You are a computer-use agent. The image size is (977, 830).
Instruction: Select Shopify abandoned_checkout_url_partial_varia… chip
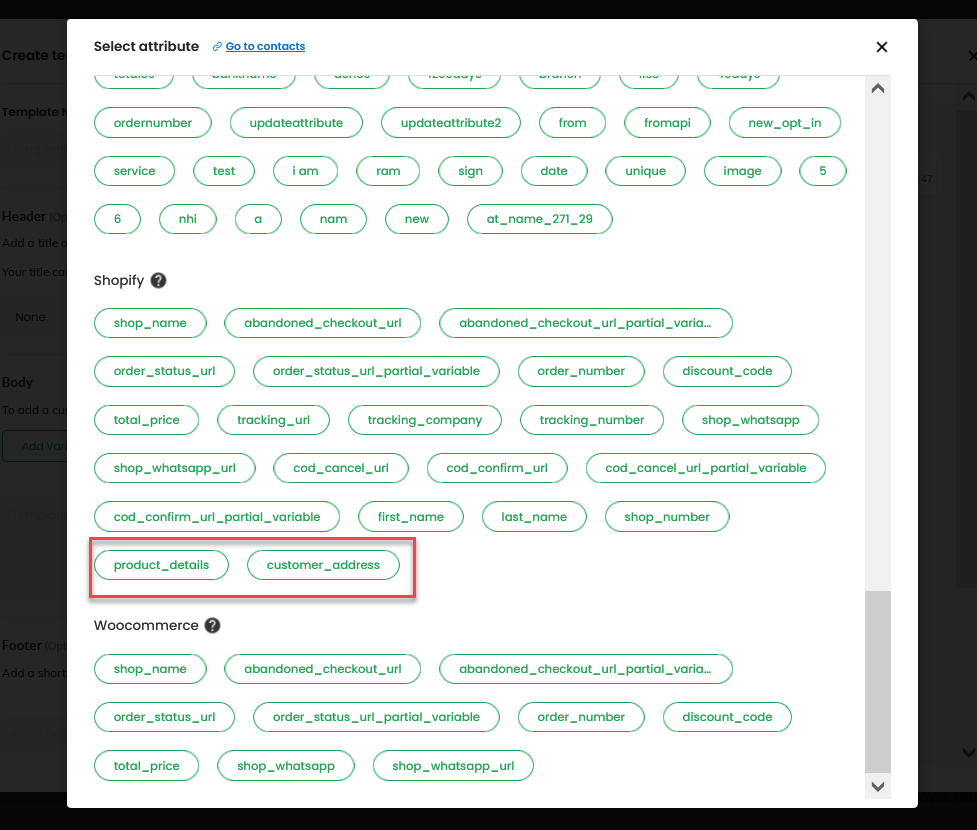[x=585, y=323]
